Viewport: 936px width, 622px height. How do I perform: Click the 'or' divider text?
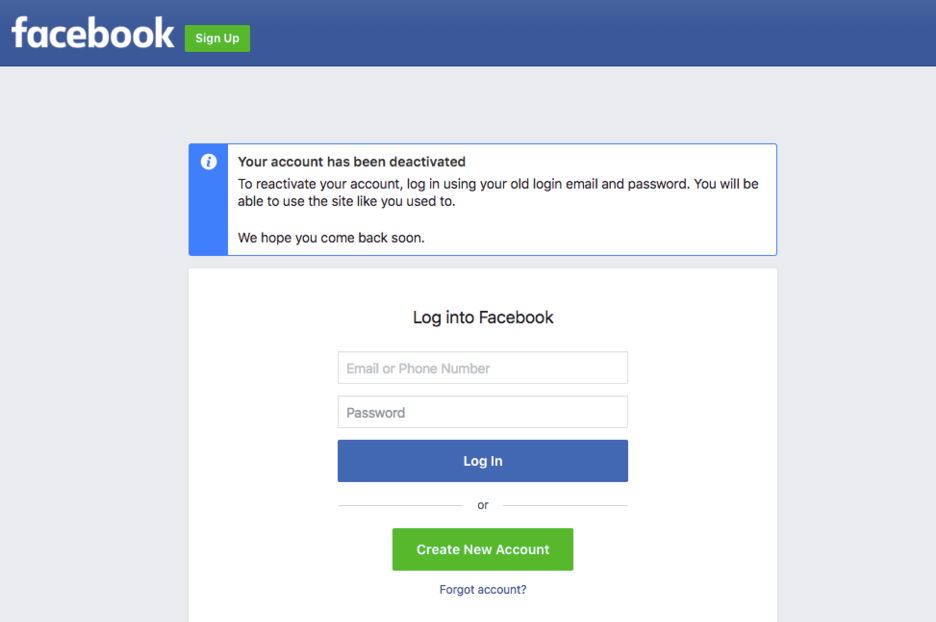coord(483,505)
